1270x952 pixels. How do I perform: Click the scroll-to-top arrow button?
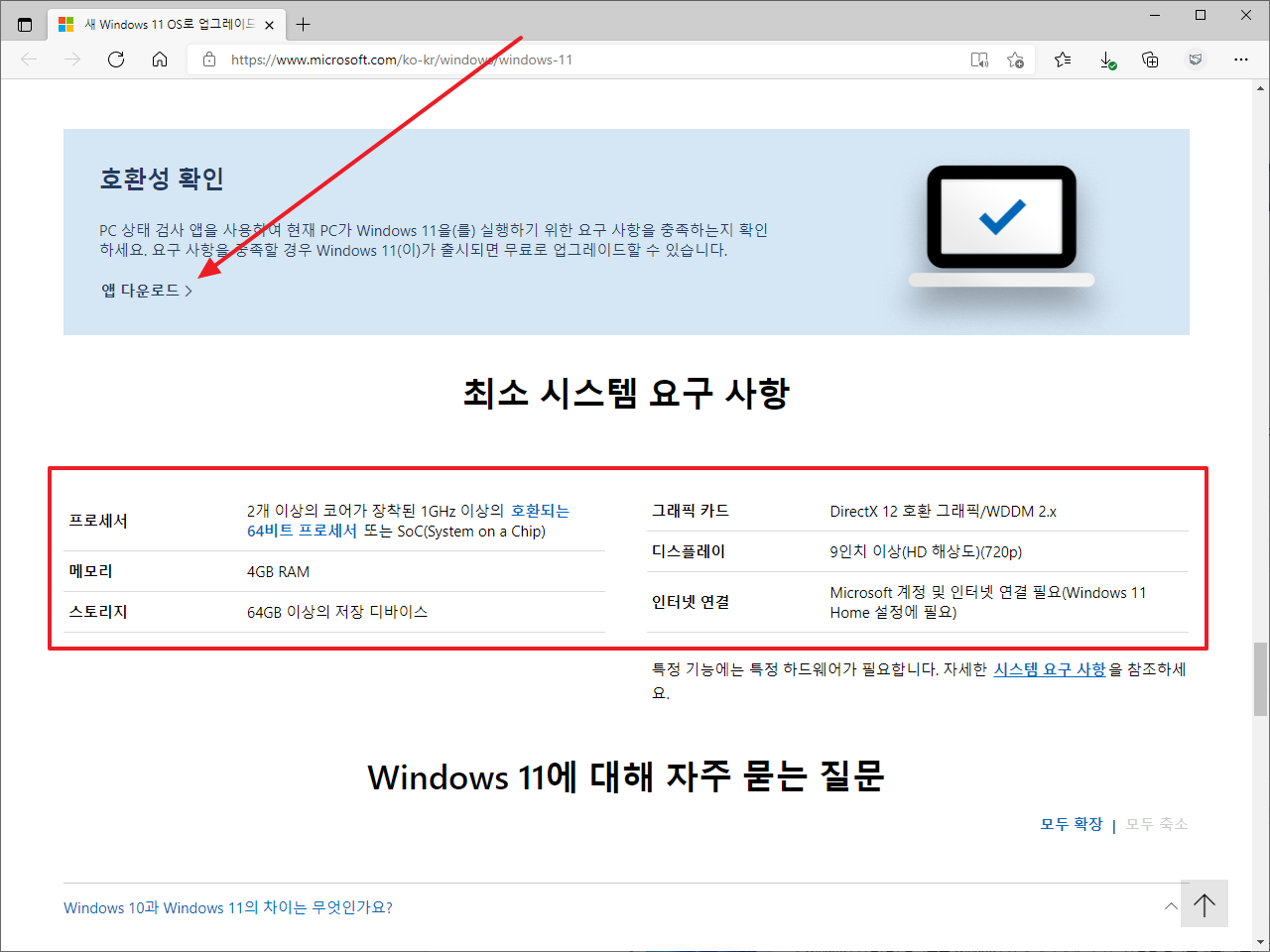pyautogui.click(x=1205, y=904)
